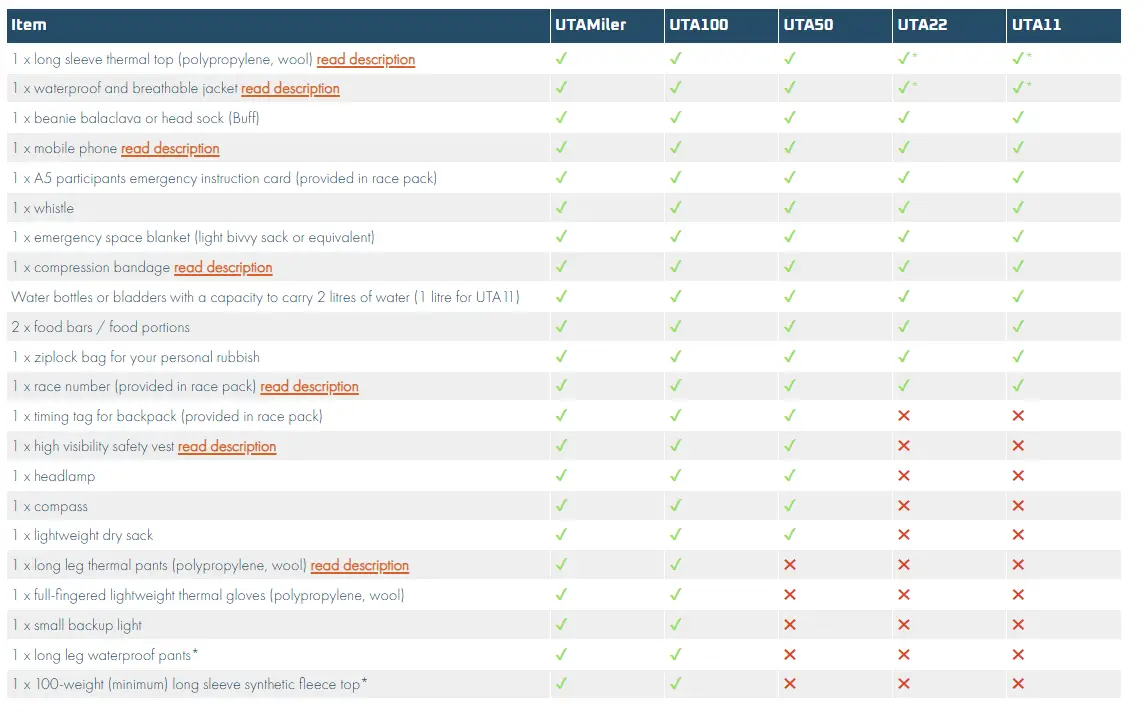The image size is (1143, 712).
Task: Select the full-fingered thermal gloves item text
Action: (x=208, y=595)
